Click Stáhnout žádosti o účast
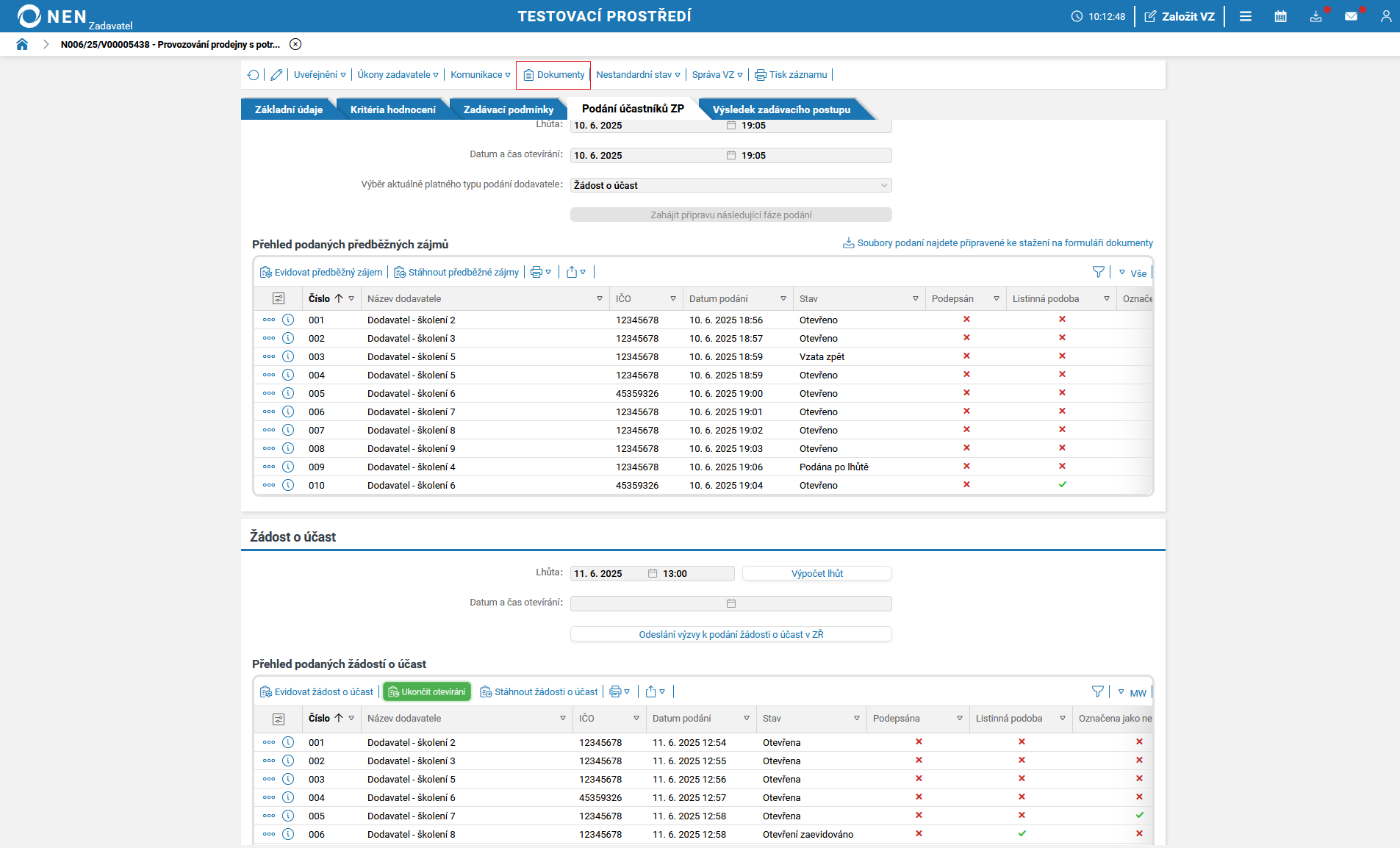Screen dimensions: 1400x848 point(539,692)
